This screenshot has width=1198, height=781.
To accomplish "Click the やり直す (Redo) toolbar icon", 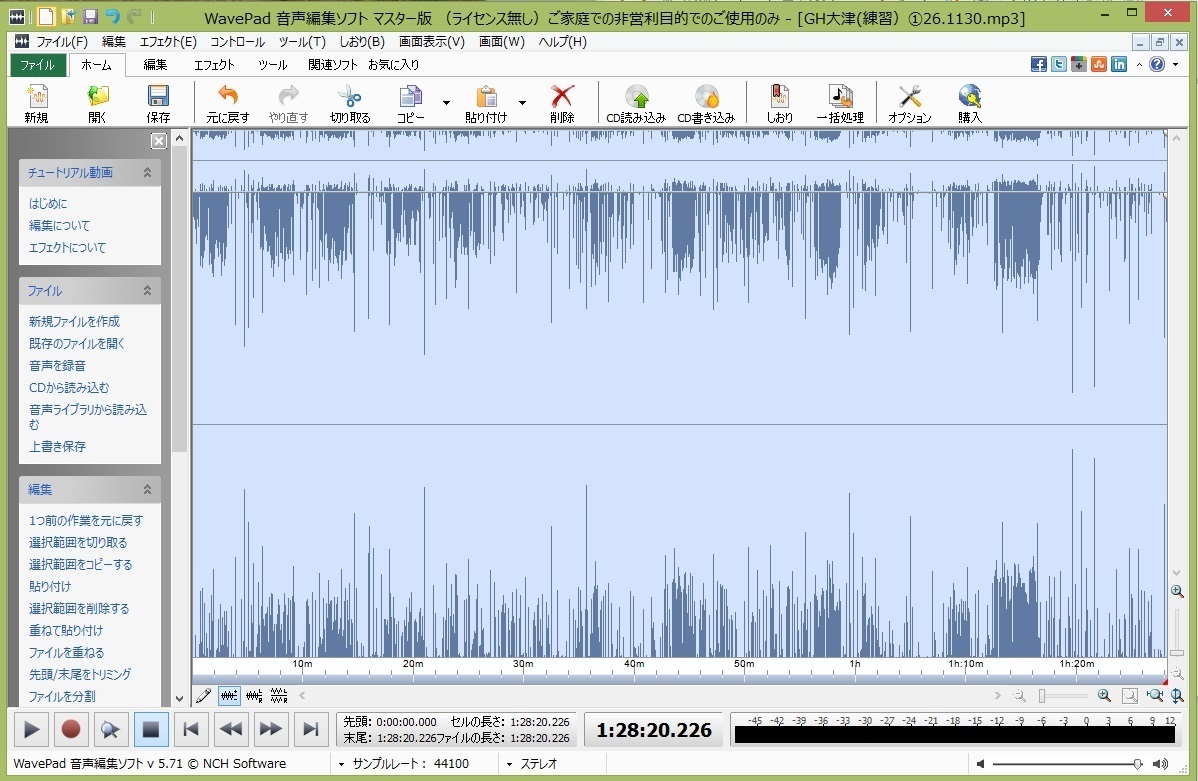I will click(288, 103).
